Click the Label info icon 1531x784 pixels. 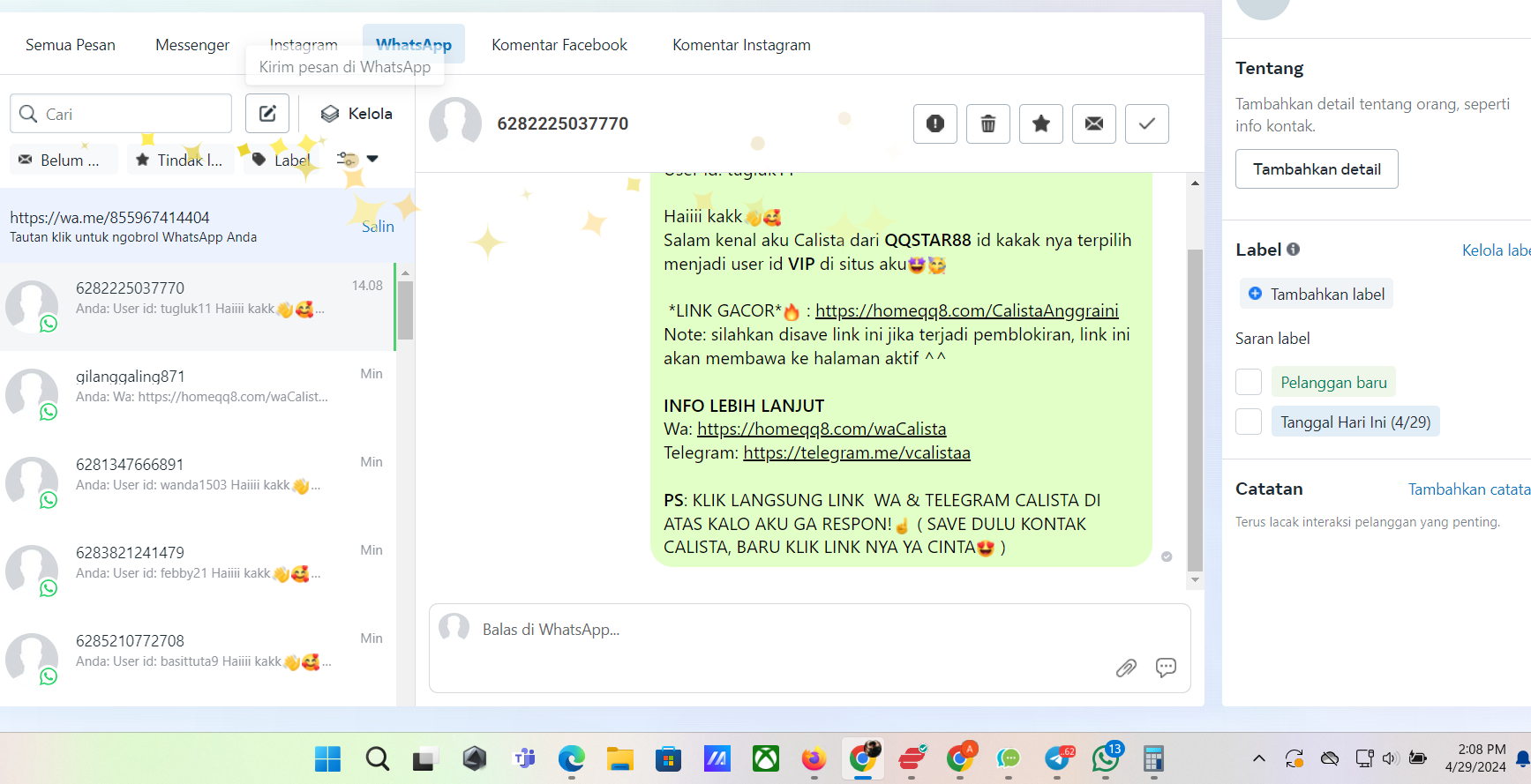point(1293,250)
